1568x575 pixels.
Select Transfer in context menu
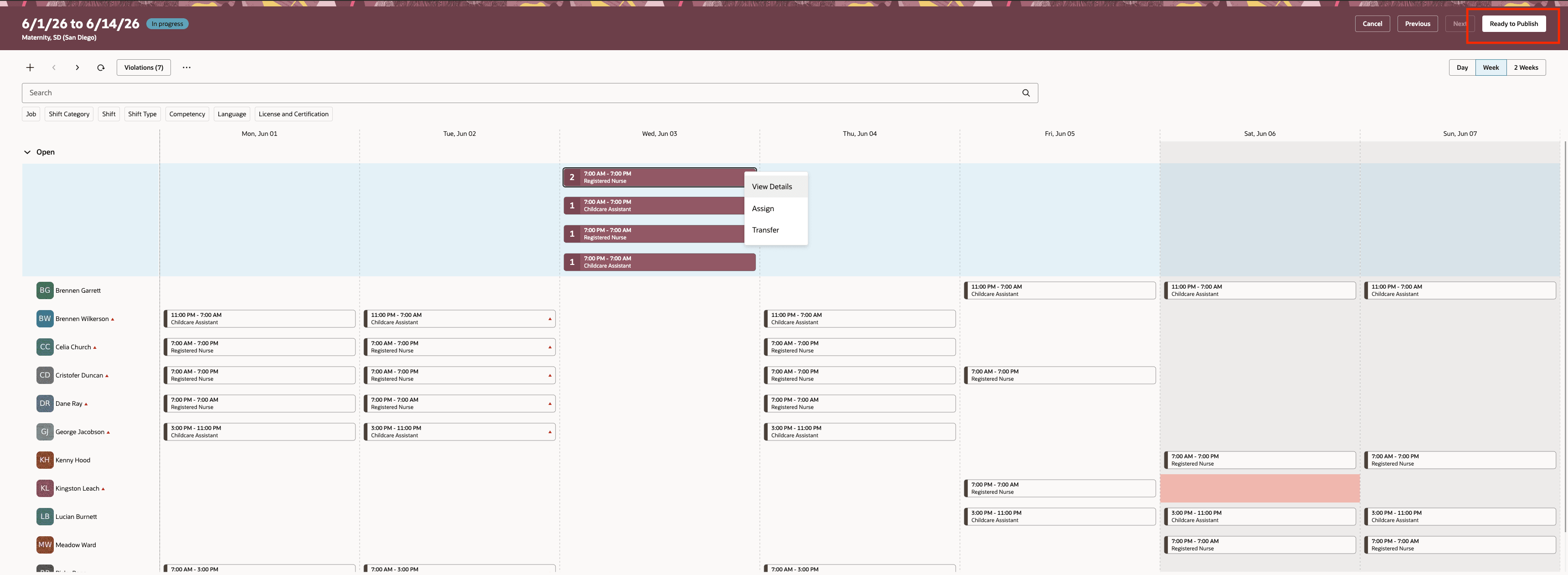[x=776, y=230]
